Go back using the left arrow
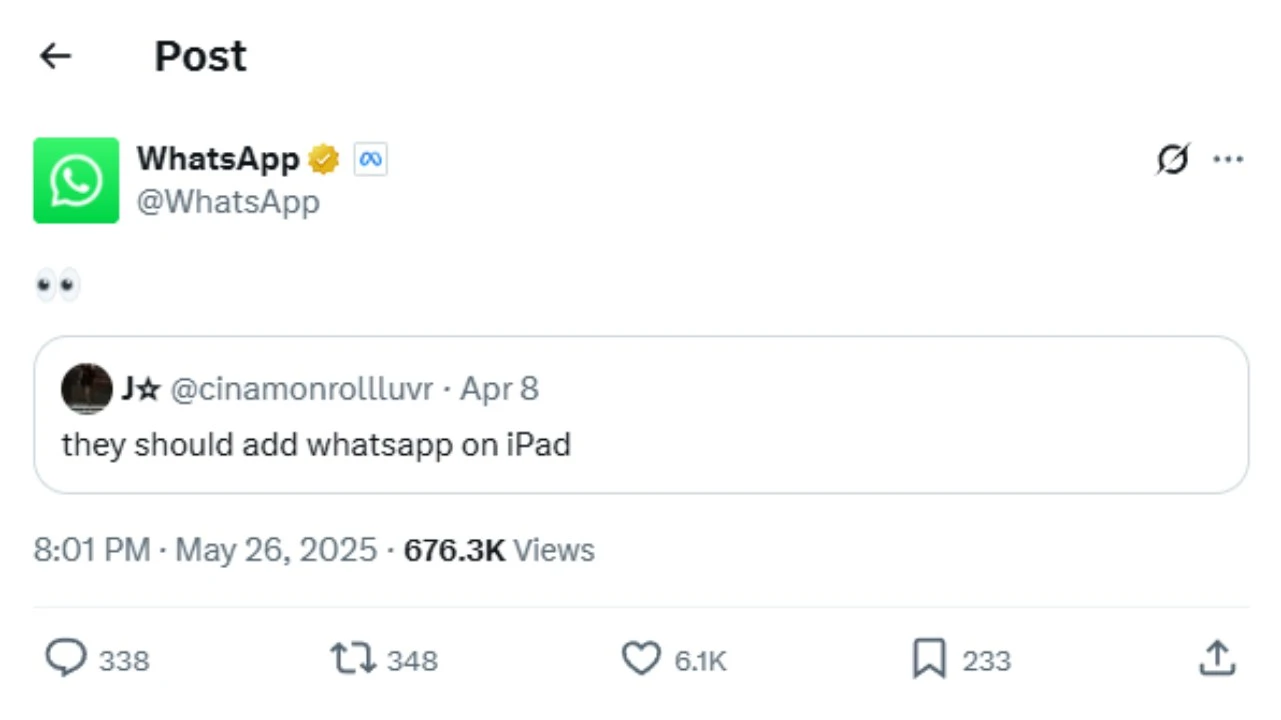Screen dimensions: 1281x720 tap(55, 56)
